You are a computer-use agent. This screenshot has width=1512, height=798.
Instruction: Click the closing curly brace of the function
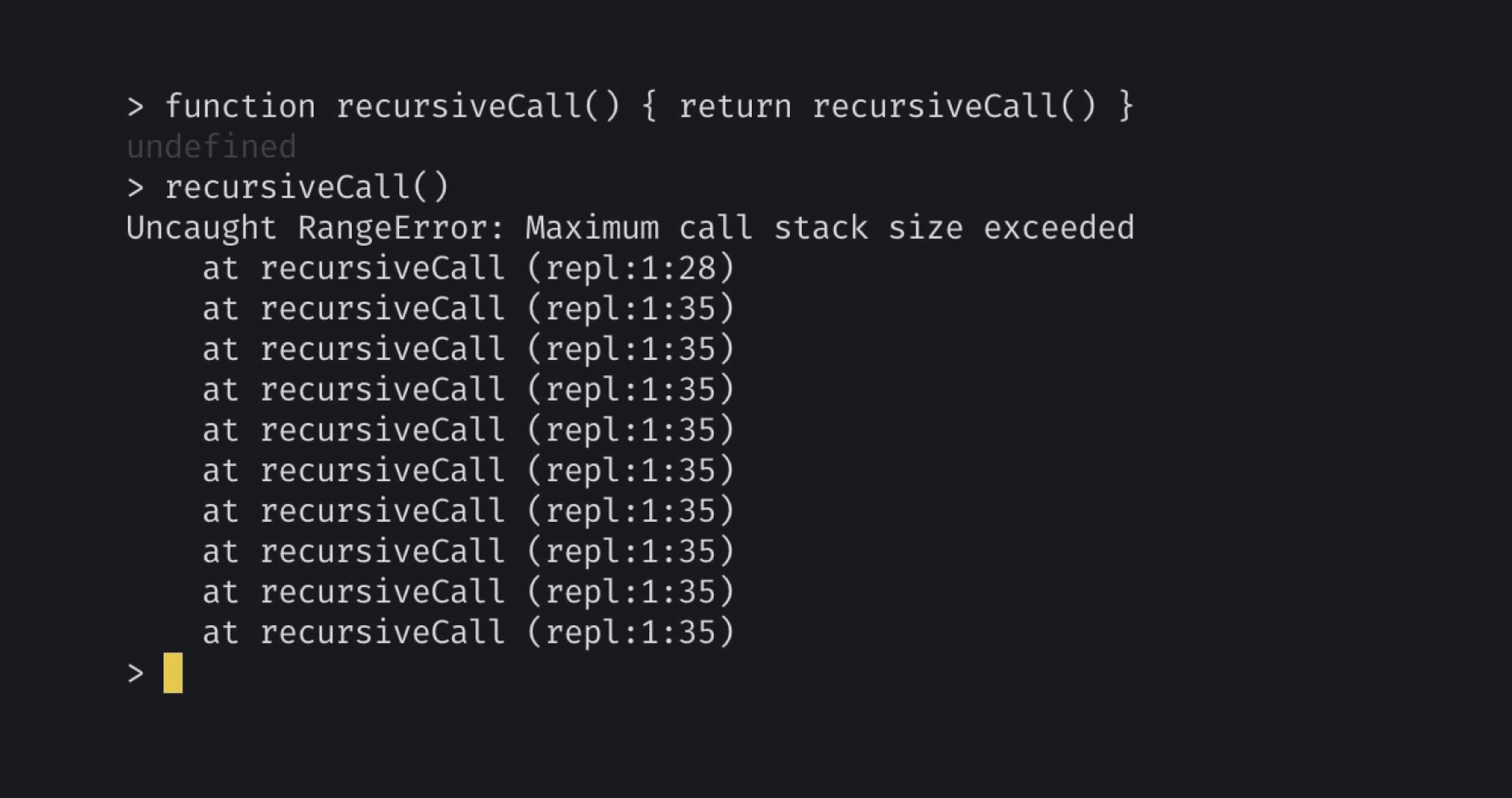point(1126,107)
